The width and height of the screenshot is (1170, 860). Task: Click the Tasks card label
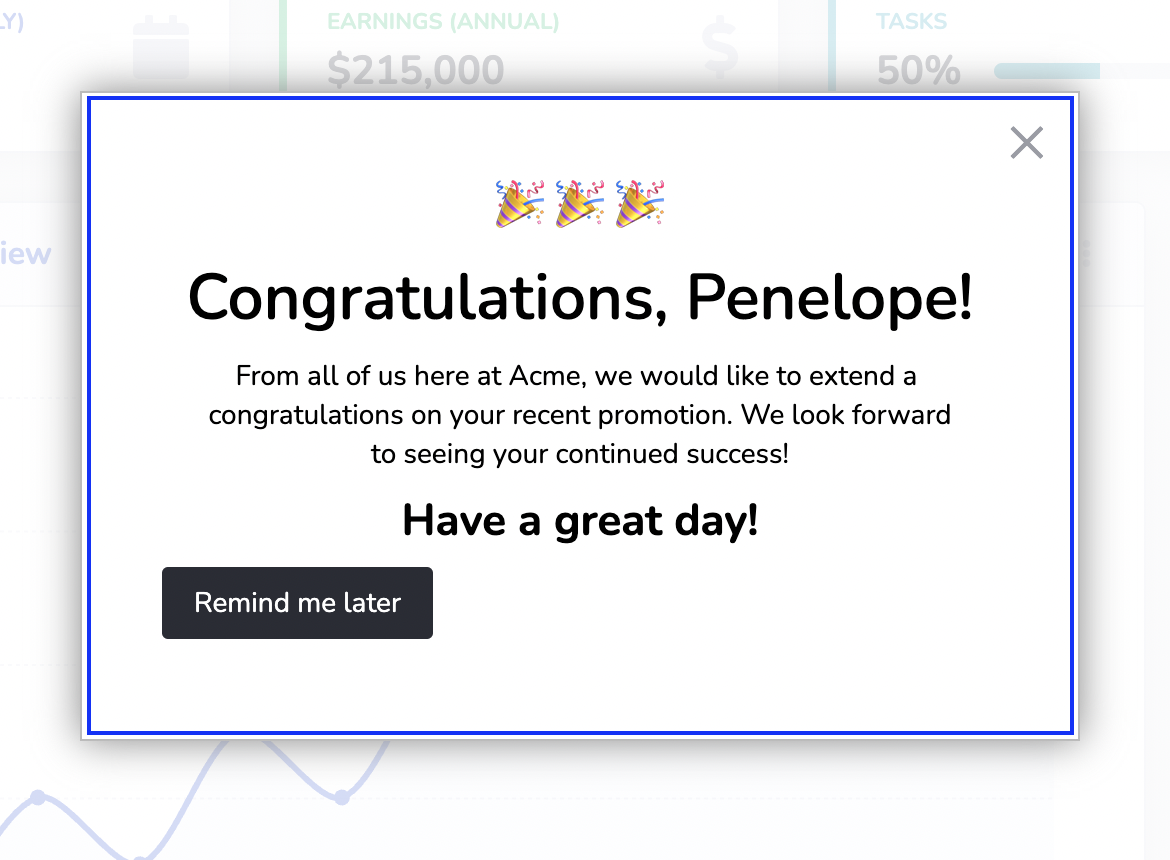tap(911, 22)
